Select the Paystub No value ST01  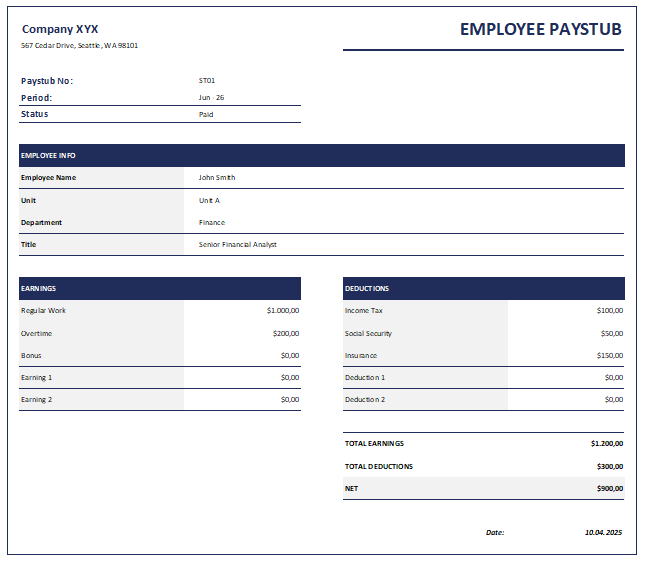point(207,80)
